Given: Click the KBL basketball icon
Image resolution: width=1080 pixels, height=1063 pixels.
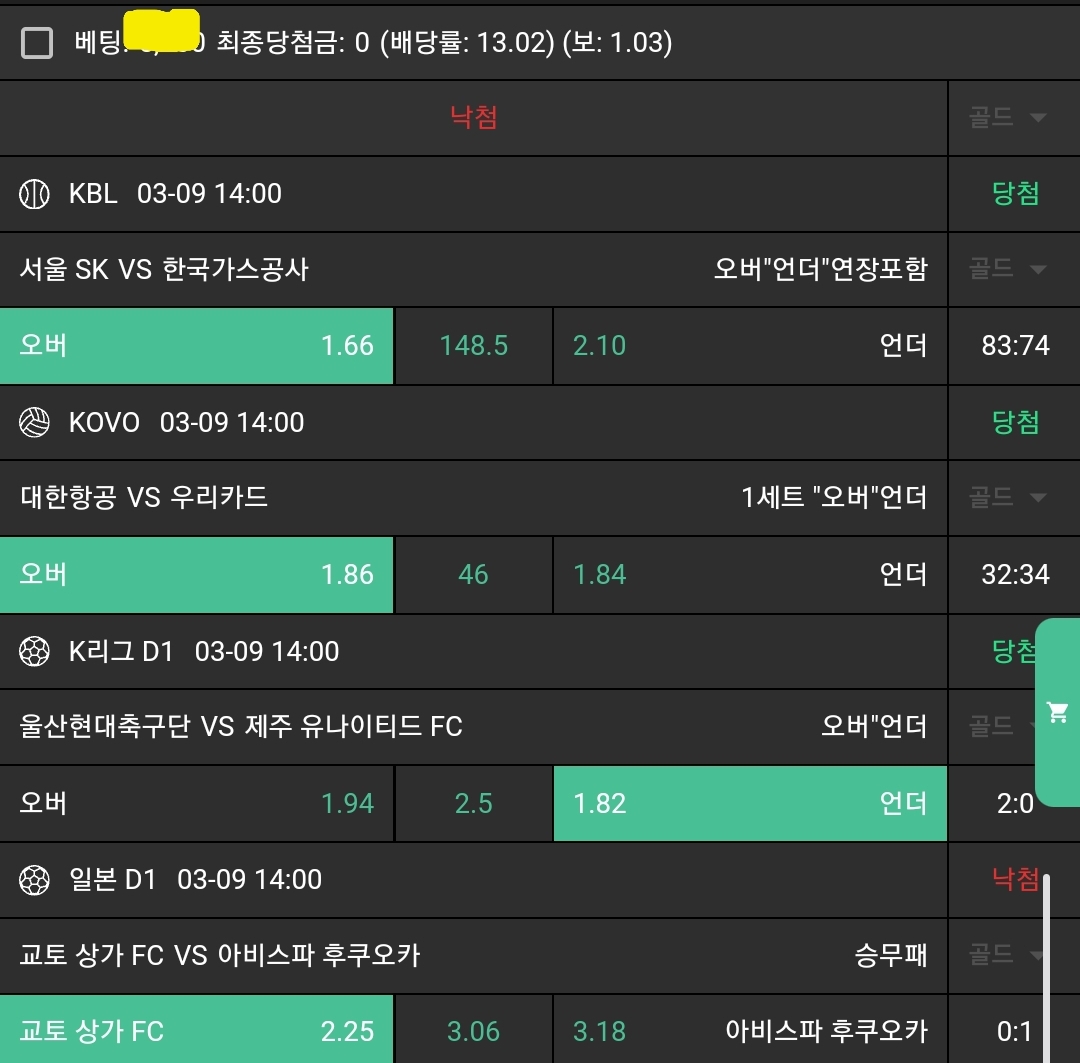Looking at the screenshot, I should 34,194.
